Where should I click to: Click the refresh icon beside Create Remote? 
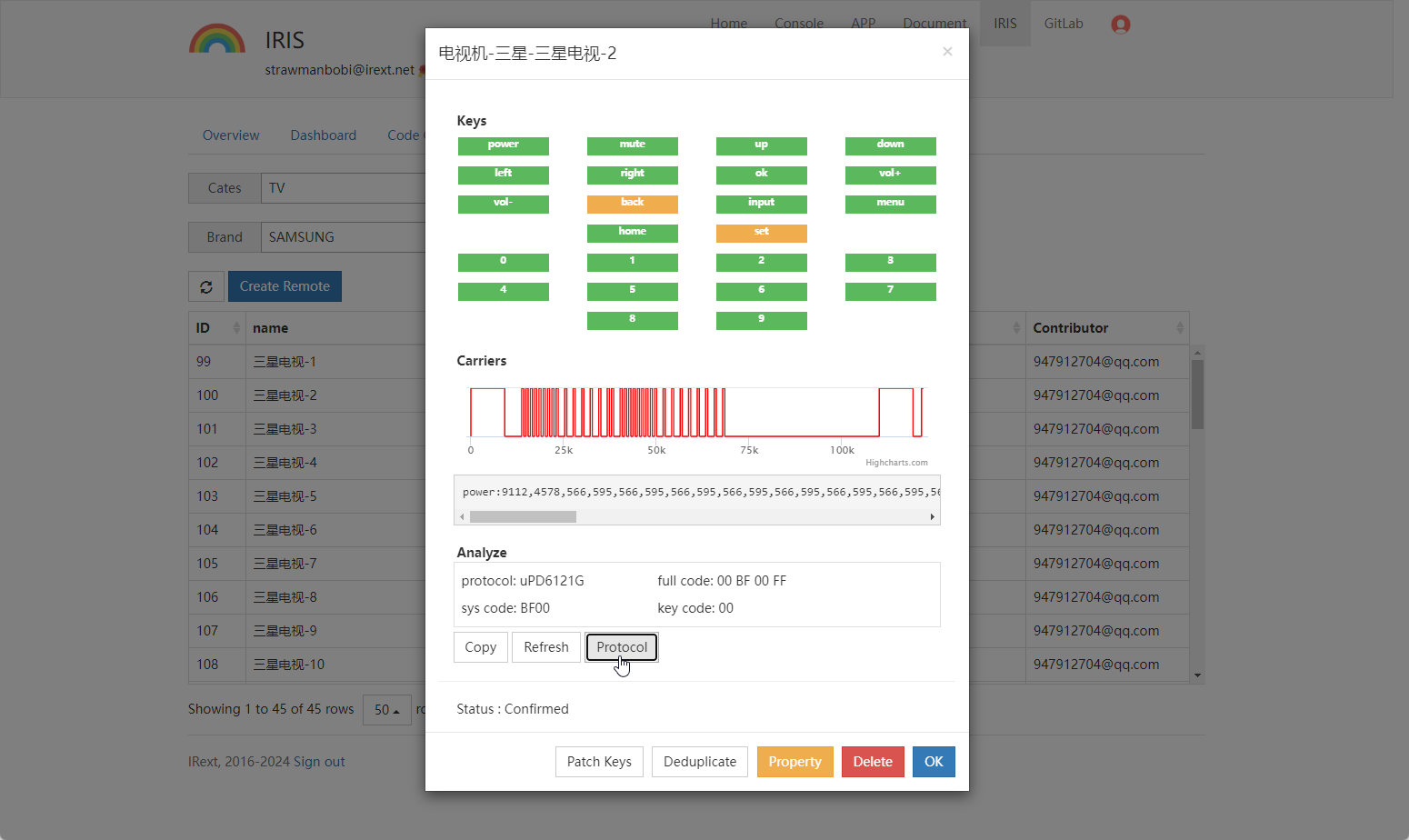tap(206, 286)
